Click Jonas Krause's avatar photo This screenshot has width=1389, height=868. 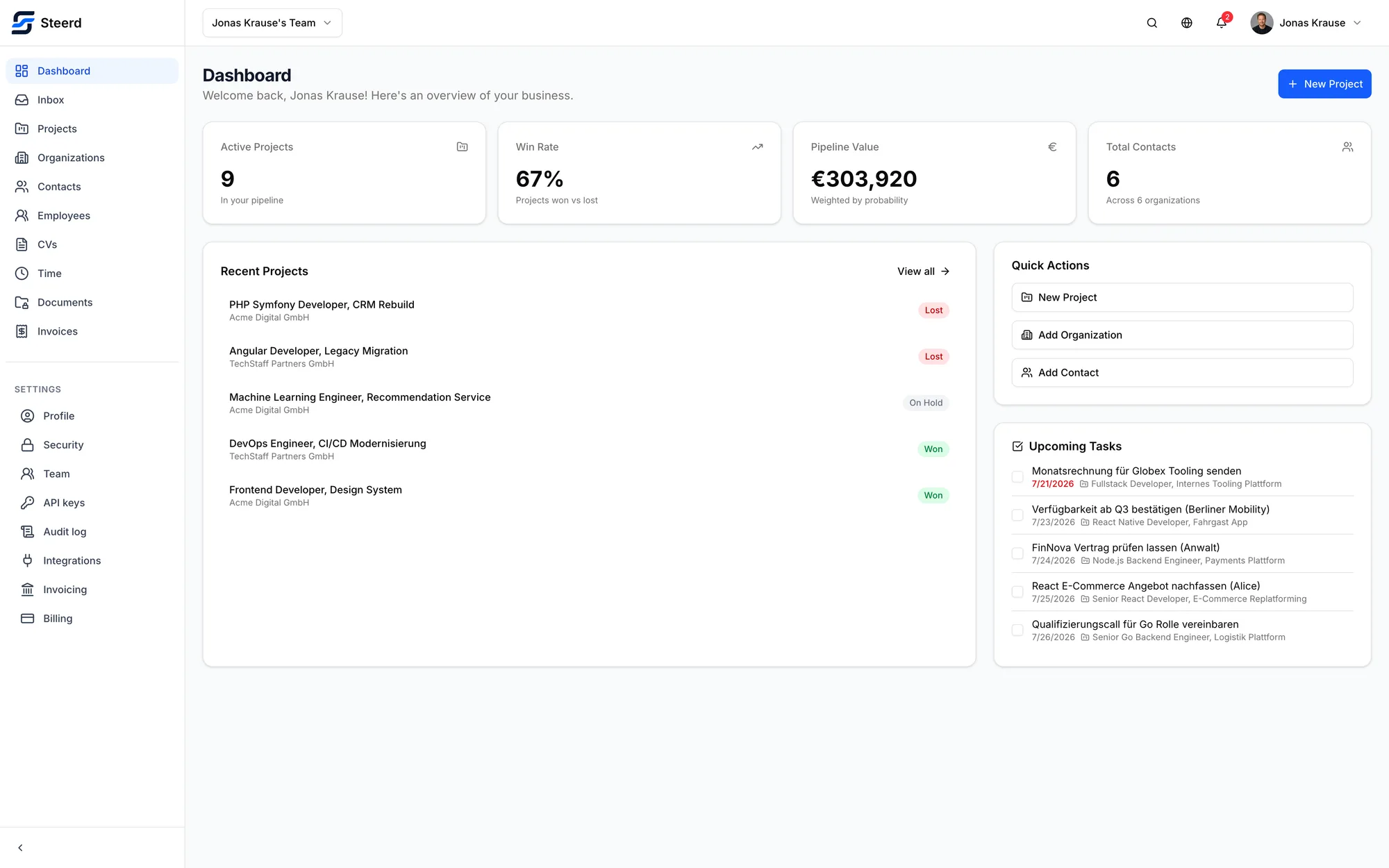pyautogui.click(x=1261, y=23)
